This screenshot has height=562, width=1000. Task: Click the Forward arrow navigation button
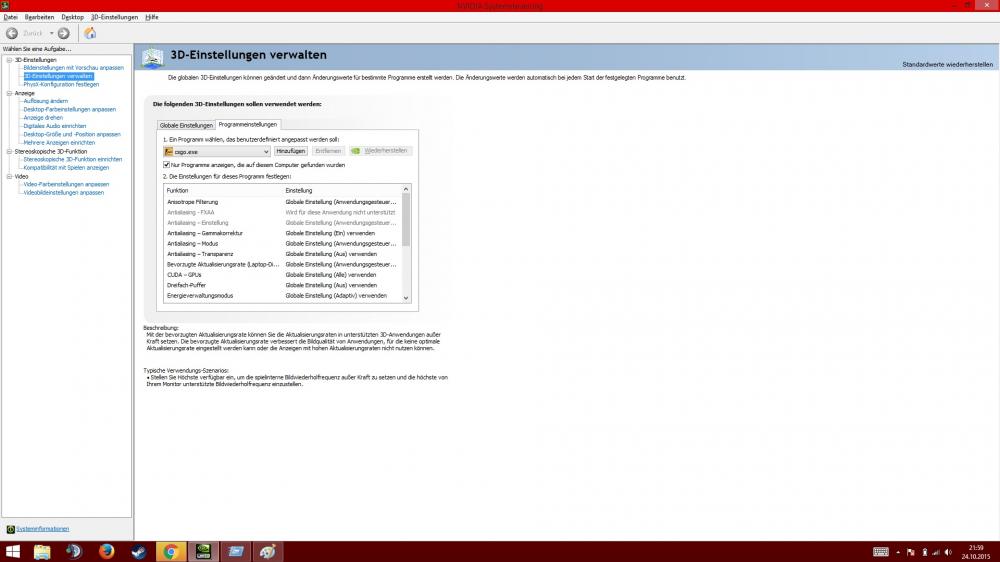[x=64, y=33]
